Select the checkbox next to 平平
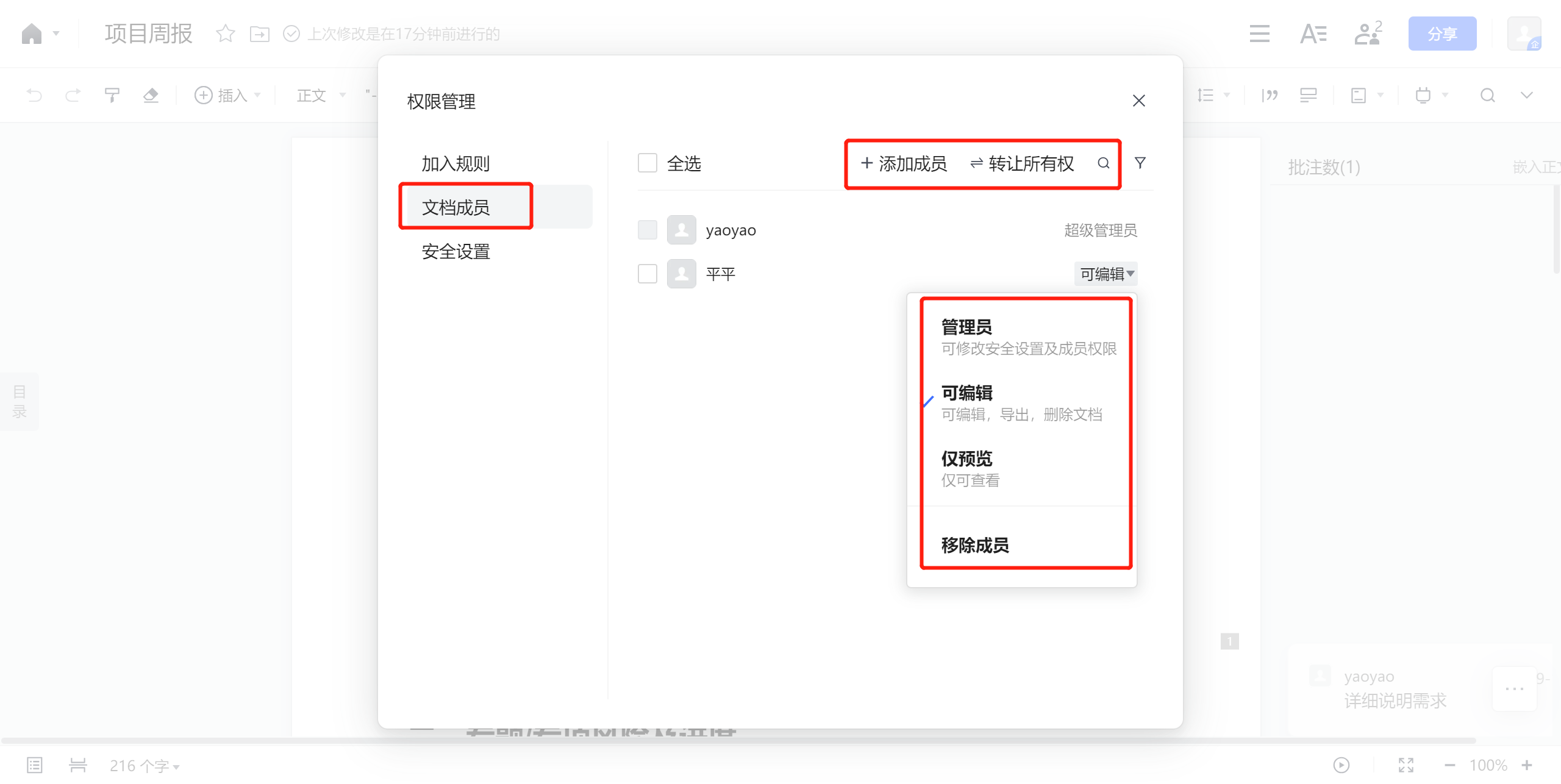 coord(647,274)
